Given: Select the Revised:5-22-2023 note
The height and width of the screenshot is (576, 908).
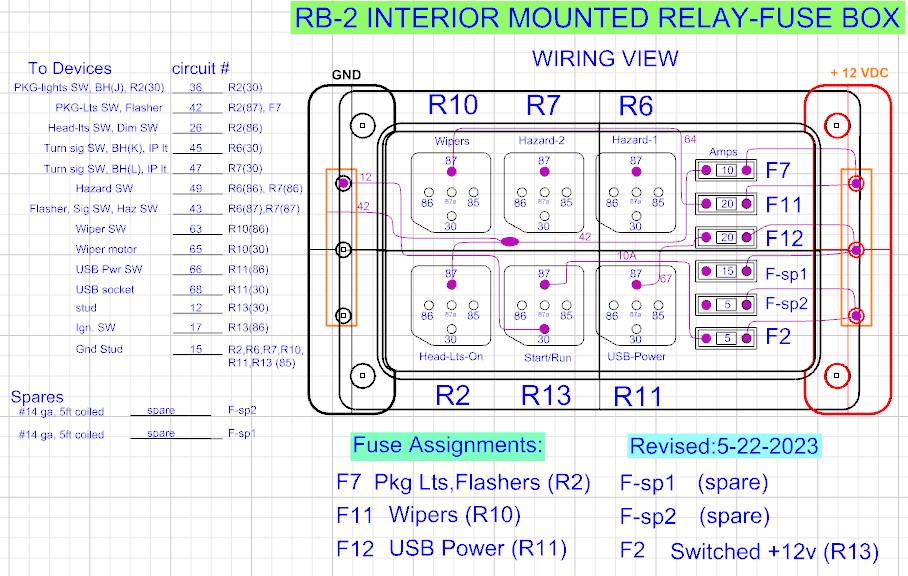Looking at the screenshot, I should click(x=724, y=446).
